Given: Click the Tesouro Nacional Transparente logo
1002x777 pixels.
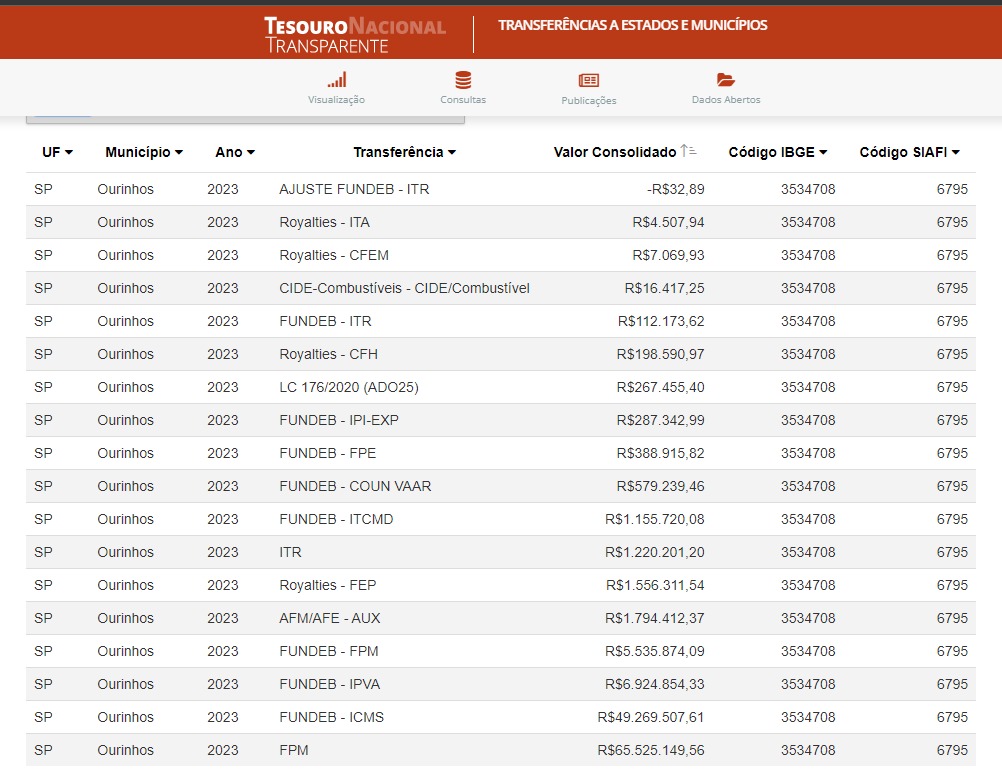Looking at the screenshot, I should point(355,35).
